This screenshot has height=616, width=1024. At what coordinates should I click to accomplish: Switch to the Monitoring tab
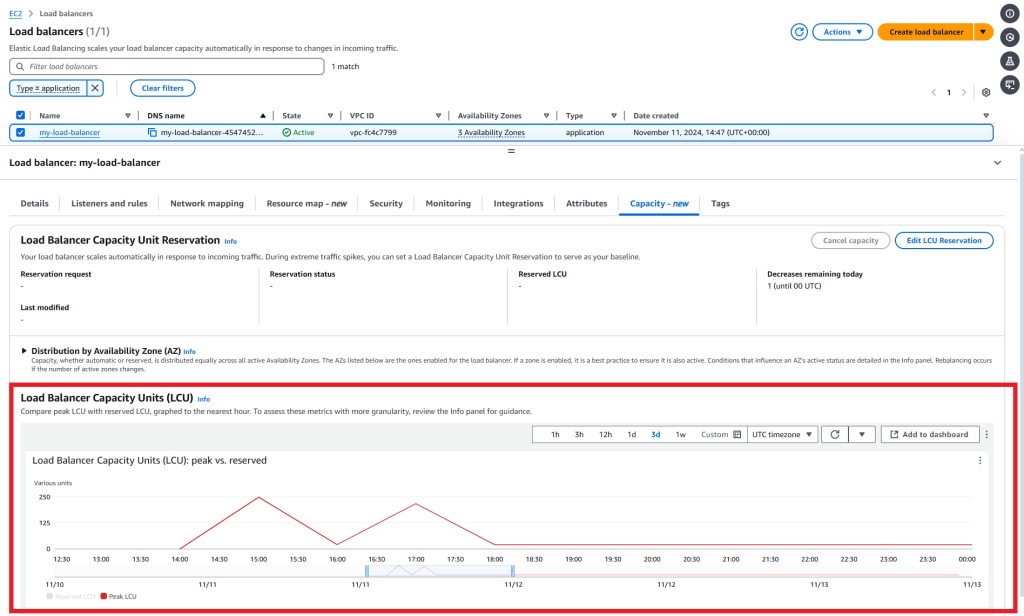[447, 203]
